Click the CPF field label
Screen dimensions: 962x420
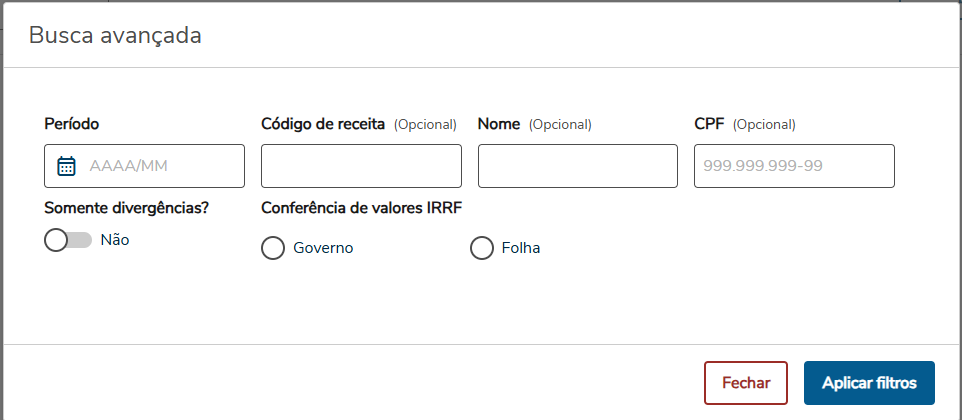click(x=709, y=124)
